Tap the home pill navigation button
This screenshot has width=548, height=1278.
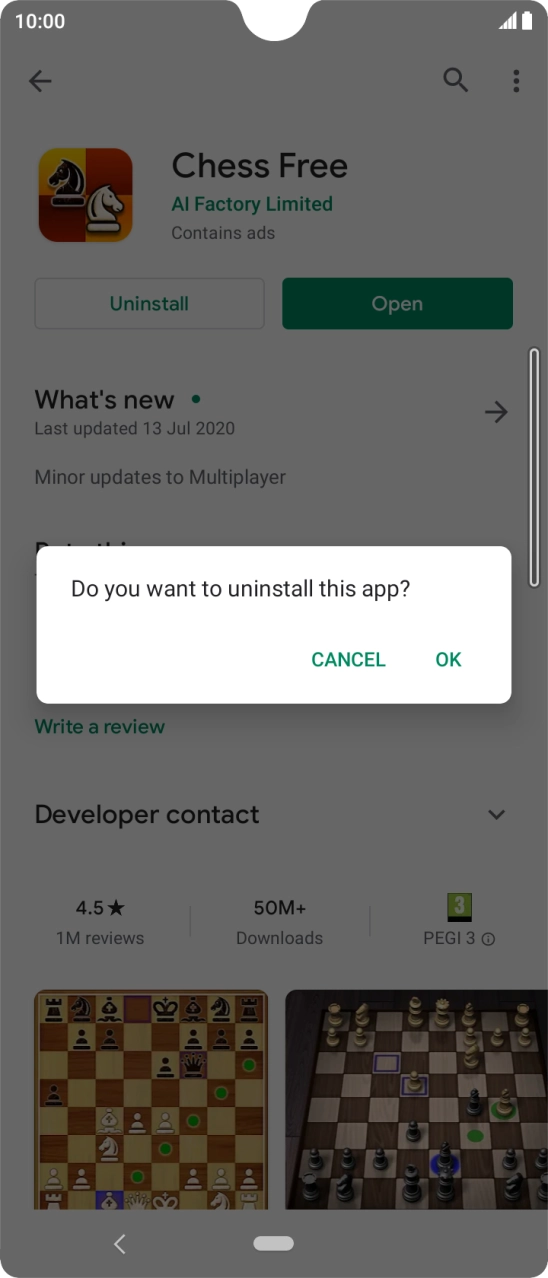[x=274, y=1243]
